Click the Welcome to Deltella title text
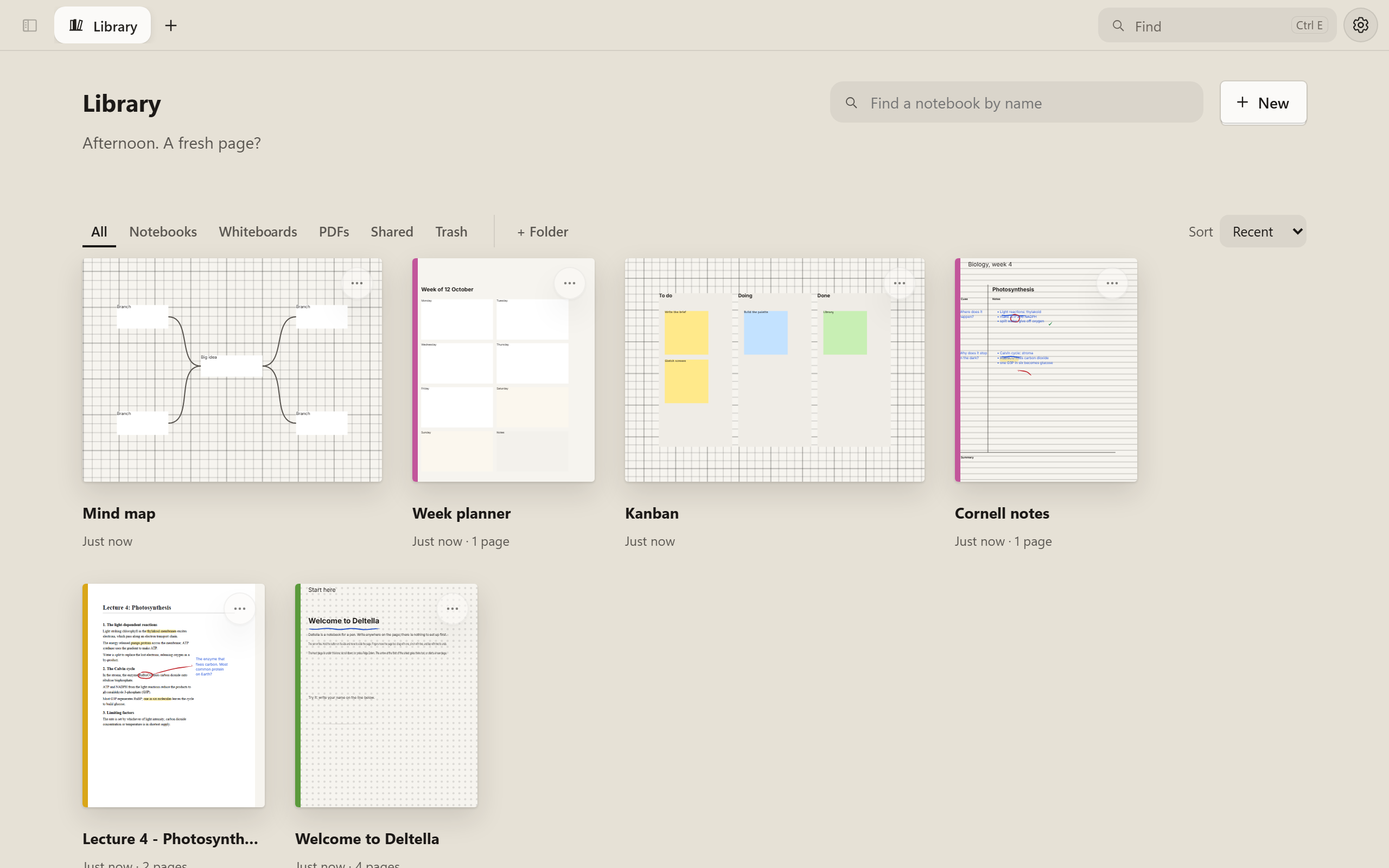The image size is (1389, 868). click(367, 839)
